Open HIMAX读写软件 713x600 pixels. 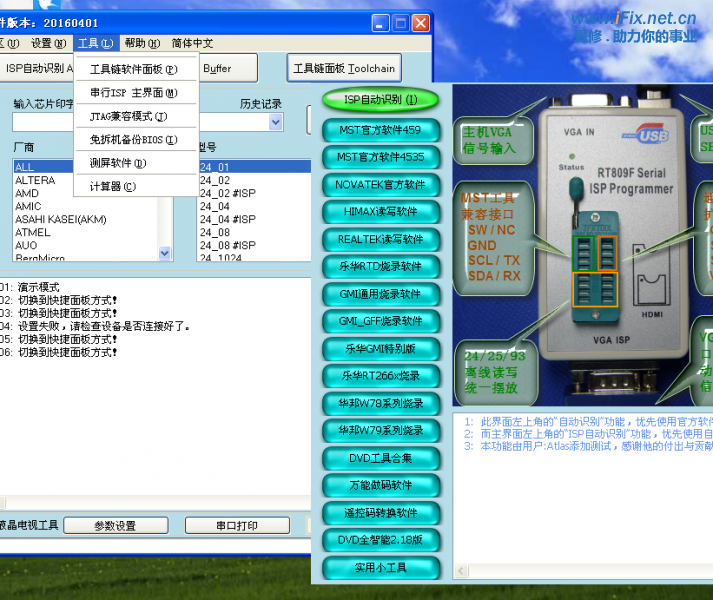pyautogui.click(x=381, y=212)
